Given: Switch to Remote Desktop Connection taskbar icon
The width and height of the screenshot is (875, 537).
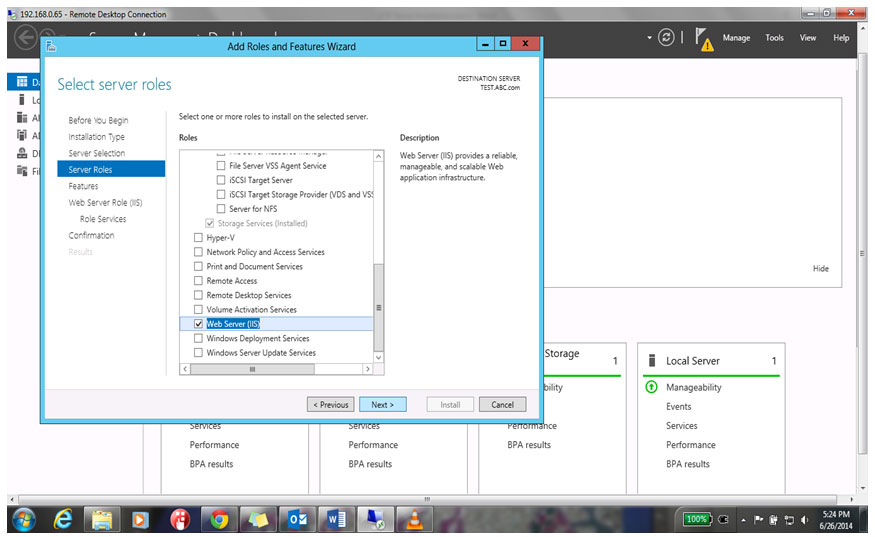Looking at the screenshot, I should pos(375,520).
